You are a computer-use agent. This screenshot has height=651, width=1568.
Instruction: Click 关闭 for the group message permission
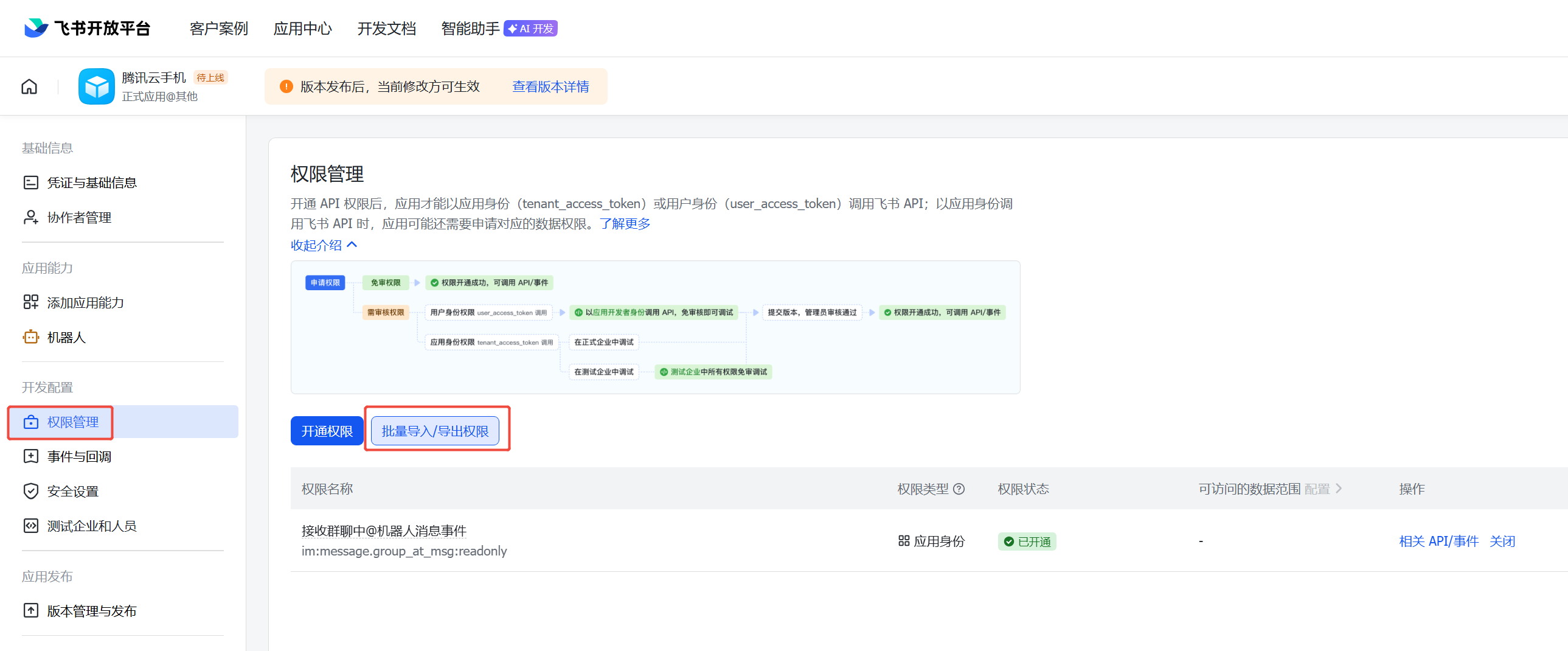1502,541
